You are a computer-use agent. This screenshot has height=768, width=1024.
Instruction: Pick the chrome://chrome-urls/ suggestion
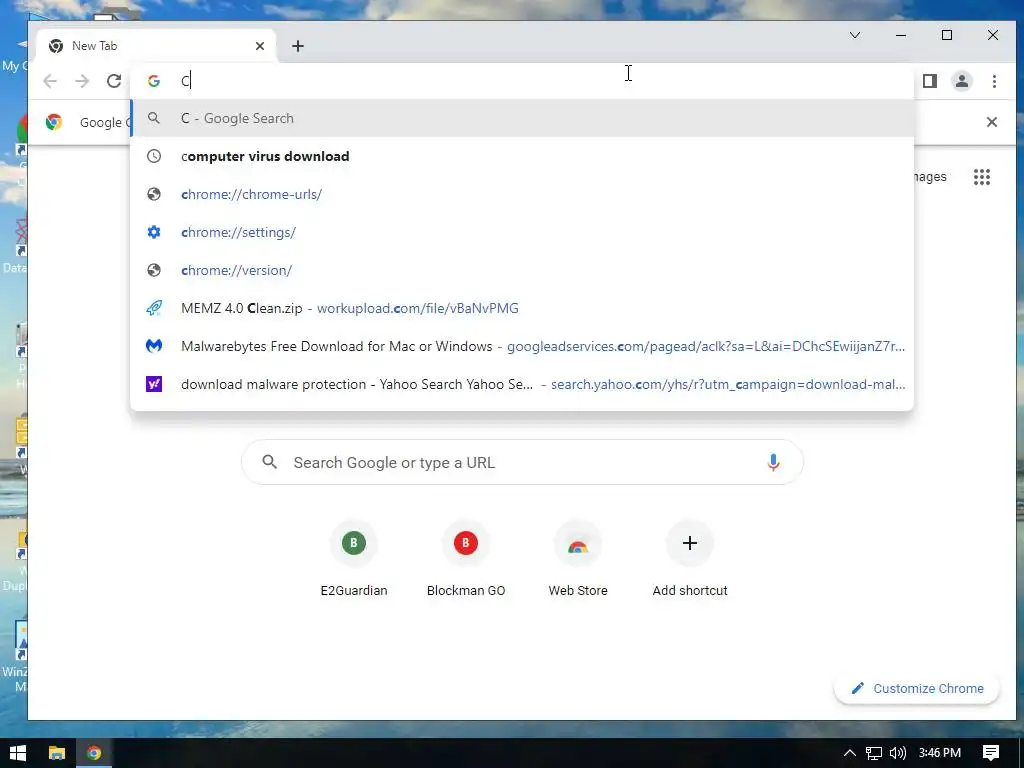pos(522,194)
